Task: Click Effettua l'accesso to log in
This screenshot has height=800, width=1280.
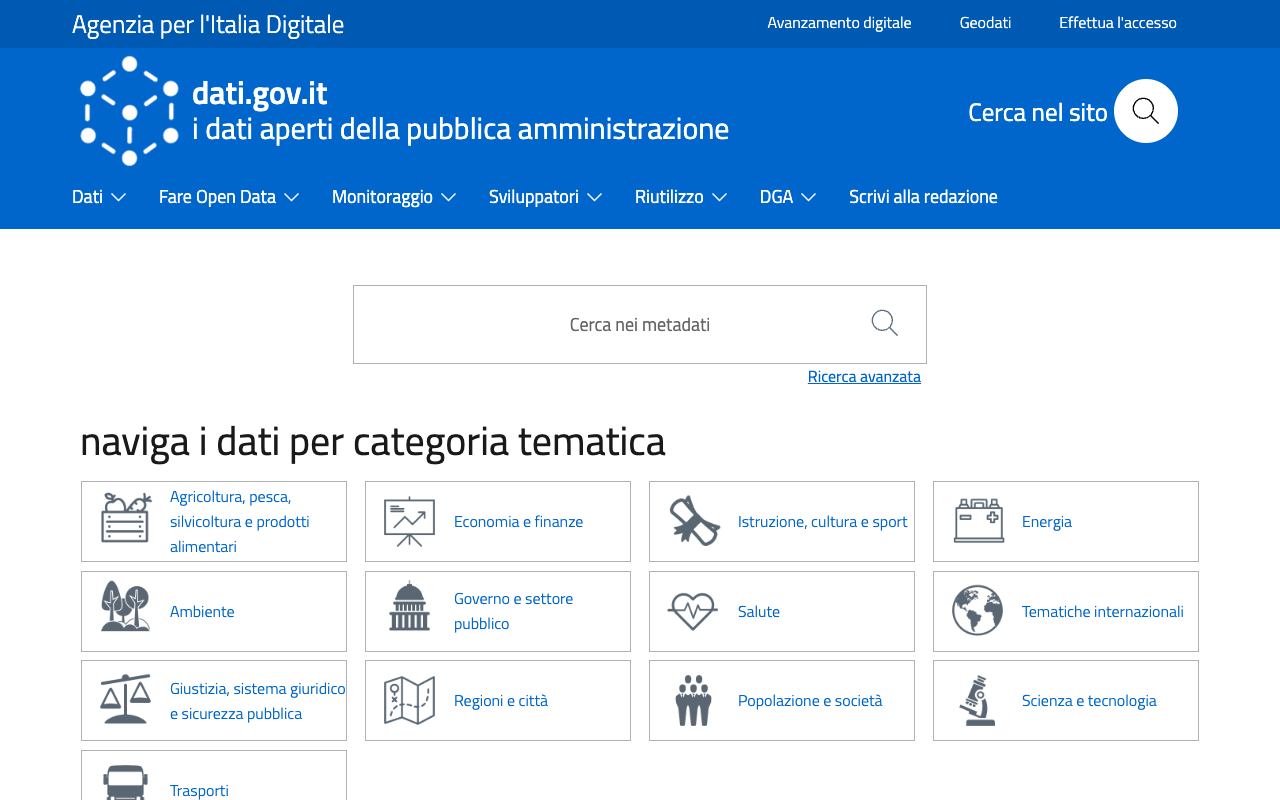Action: coord(1118,22)
